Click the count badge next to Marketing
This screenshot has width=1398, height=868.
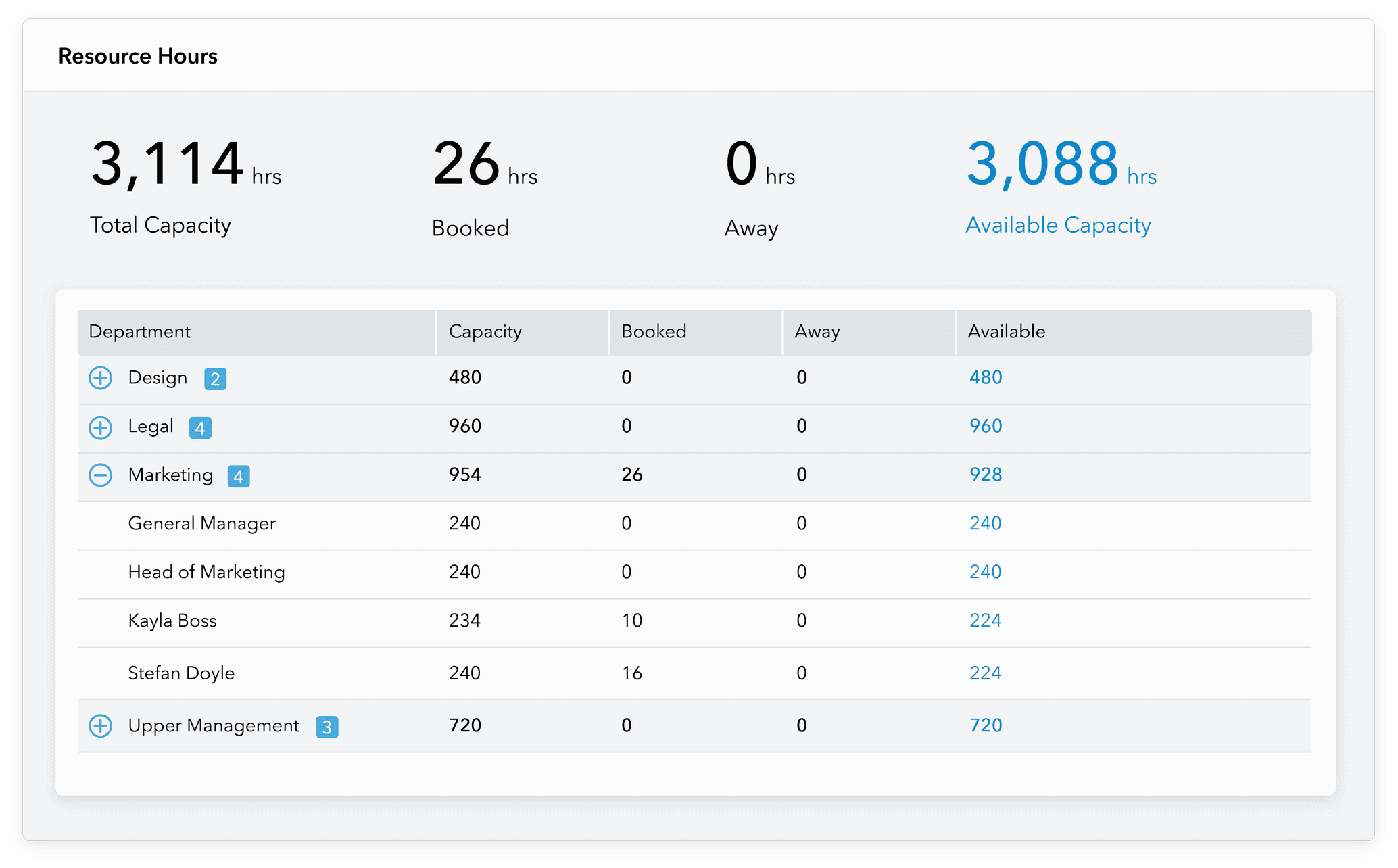(239, 476)
